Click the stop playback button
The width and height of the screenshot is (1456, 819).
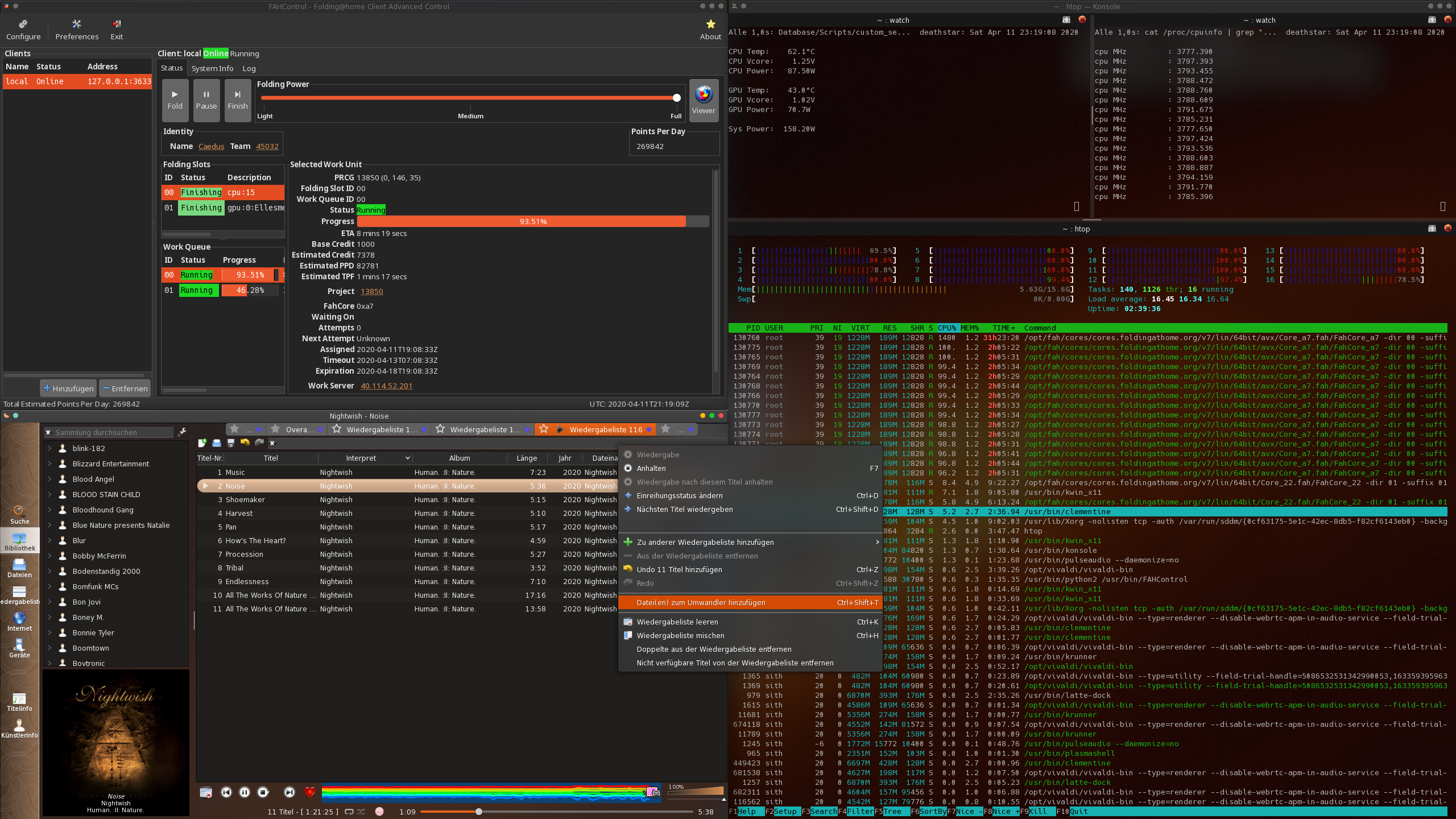(x=263, y=792)
